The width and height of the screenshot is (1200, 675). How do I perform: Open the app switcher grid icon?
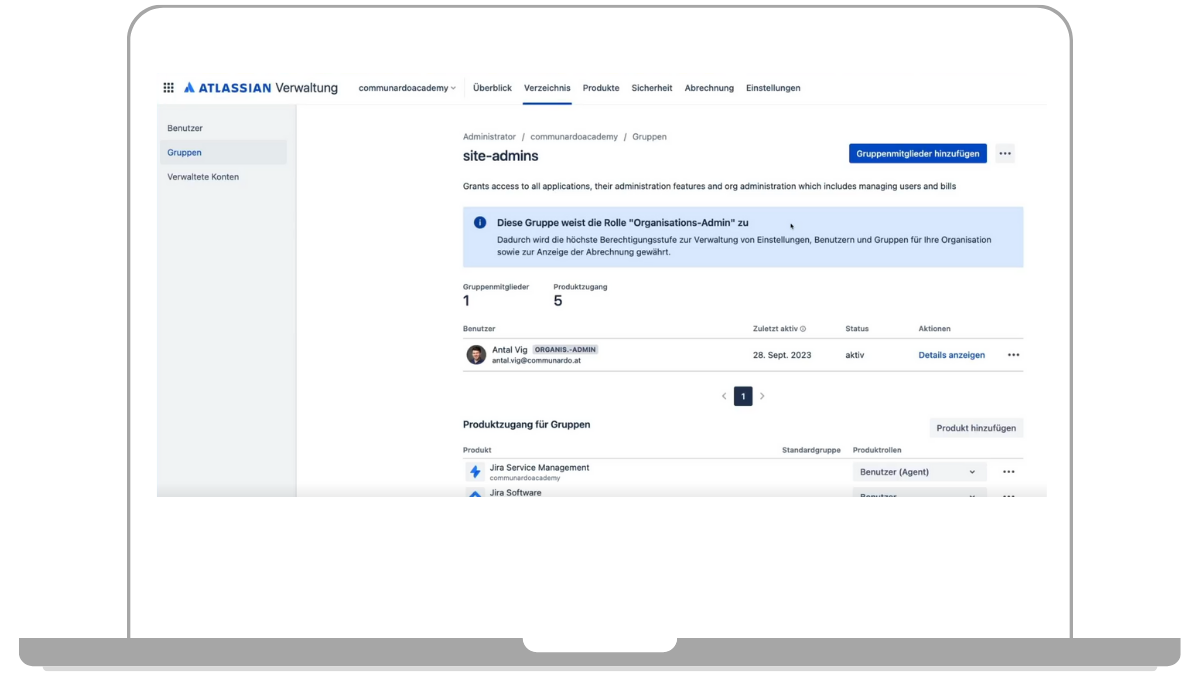(168, 88)
